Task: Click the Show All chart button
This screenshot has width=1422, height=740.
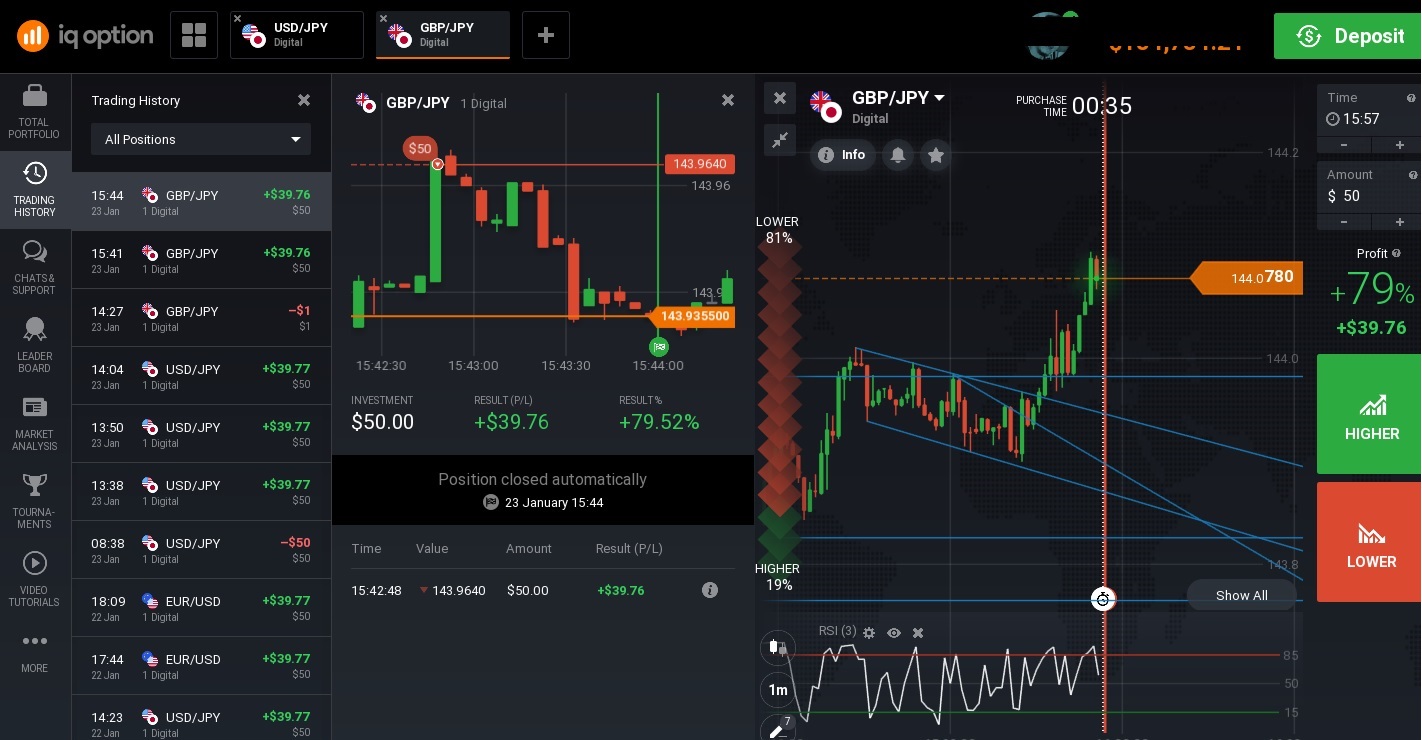Action: pyautogui.click(x=1242, y=595)
